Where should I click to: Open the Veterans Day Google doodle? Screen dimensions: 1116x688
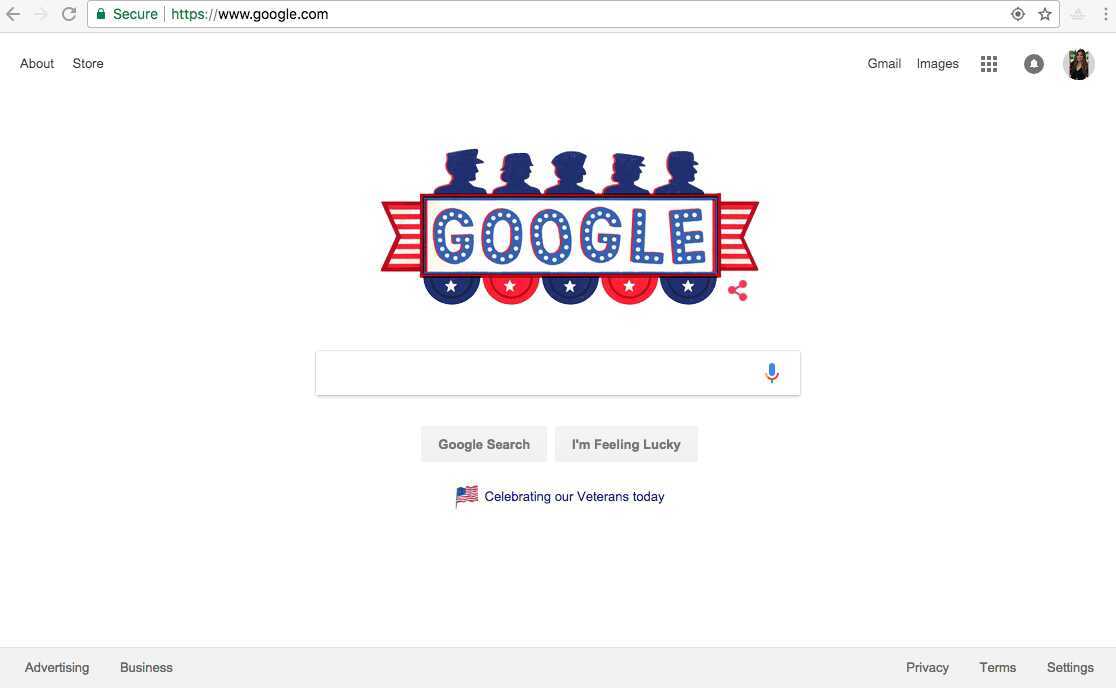coord(569,226)
